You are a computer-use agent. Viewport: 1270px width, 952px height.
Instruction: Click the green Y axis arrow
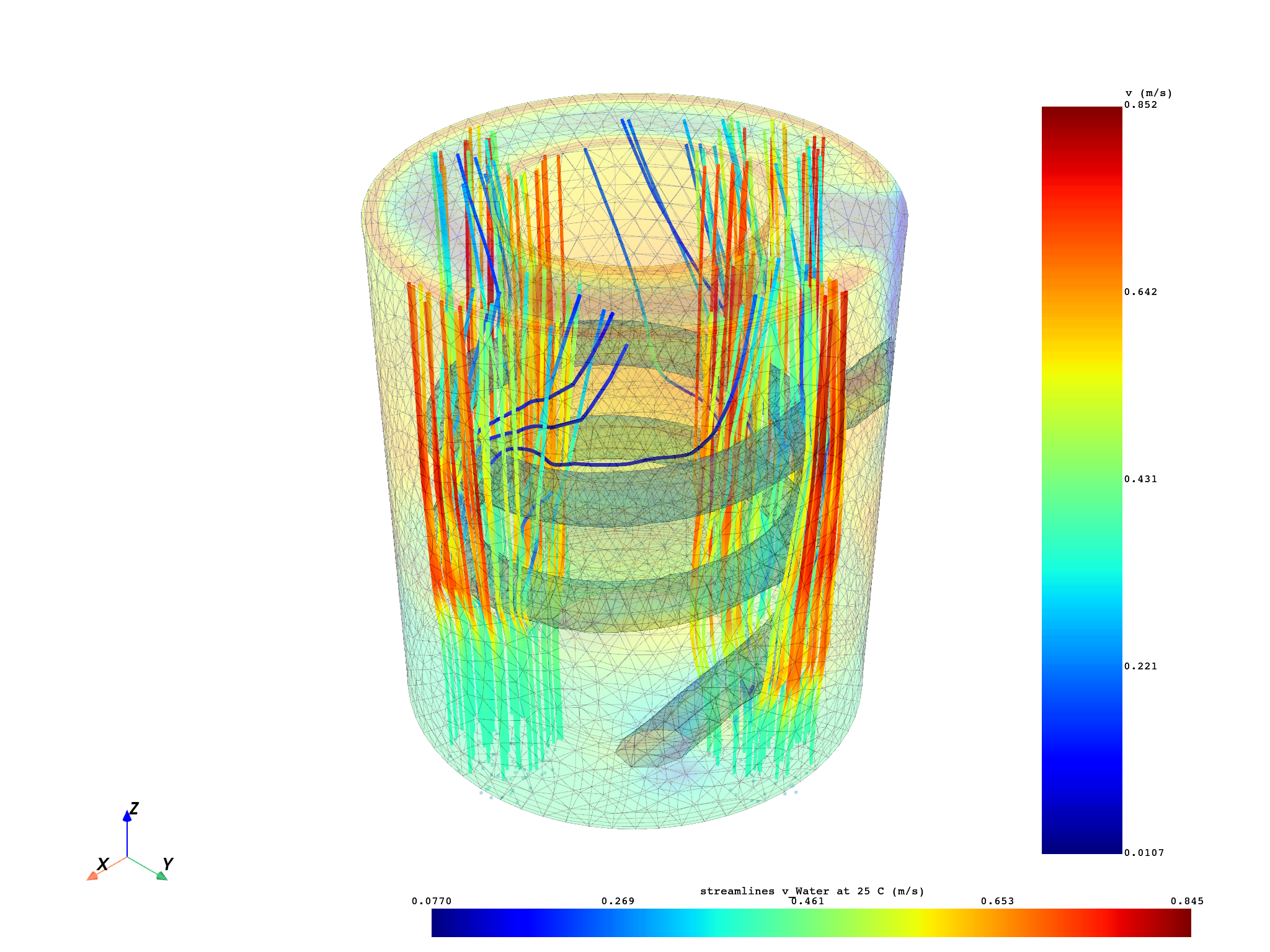(x=148, y=868)
